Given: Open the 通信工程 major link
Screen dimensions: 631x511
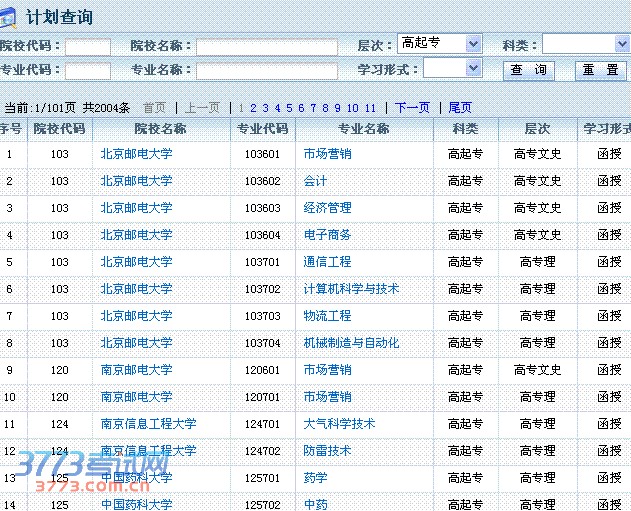Looking at the screenshot, I should click(327, 262).
